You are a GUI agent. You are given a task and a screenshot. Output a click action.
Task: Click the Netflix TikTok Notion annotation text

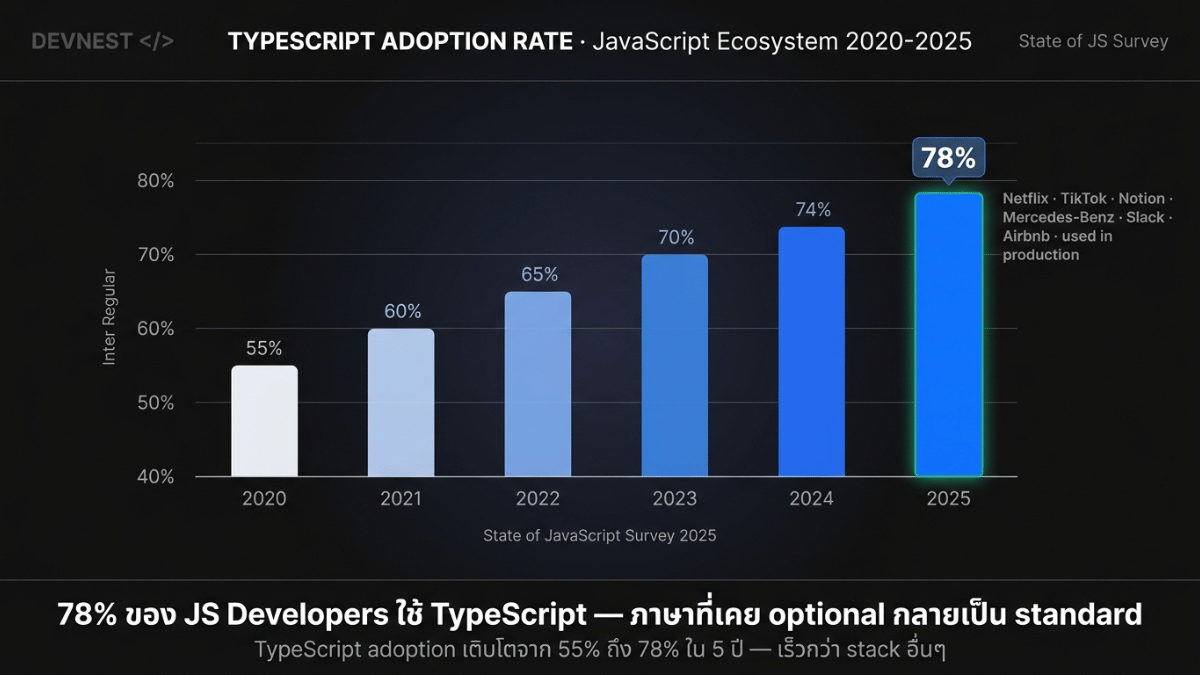(x=1087, y=227)
